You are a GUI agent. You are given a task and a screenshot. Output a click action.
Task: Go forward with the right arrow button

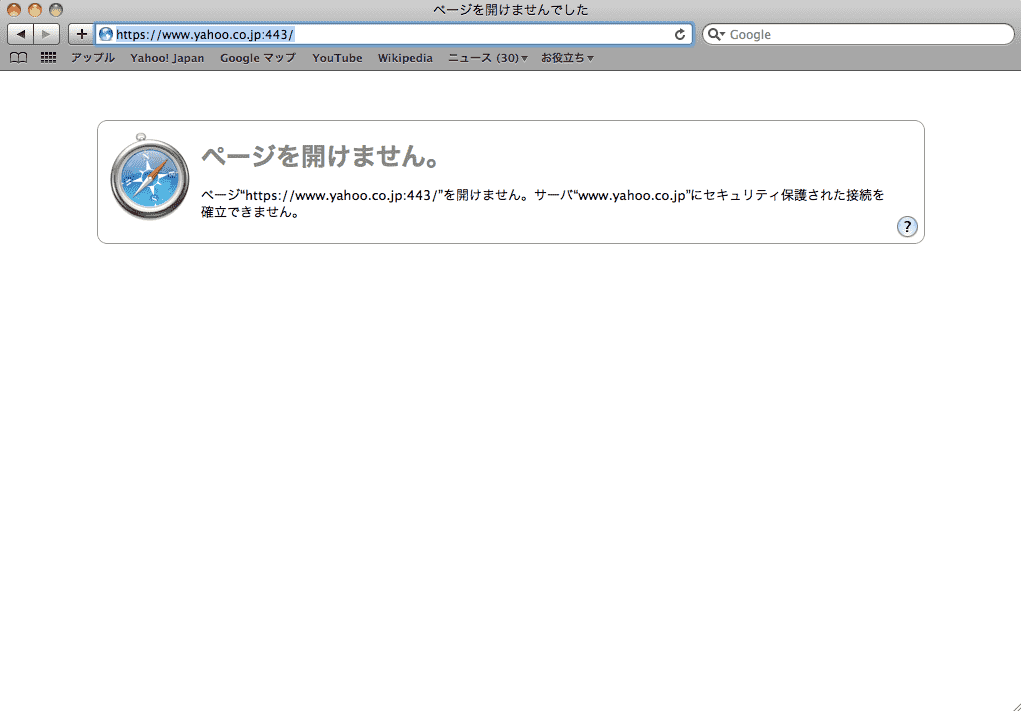[46, 34]
